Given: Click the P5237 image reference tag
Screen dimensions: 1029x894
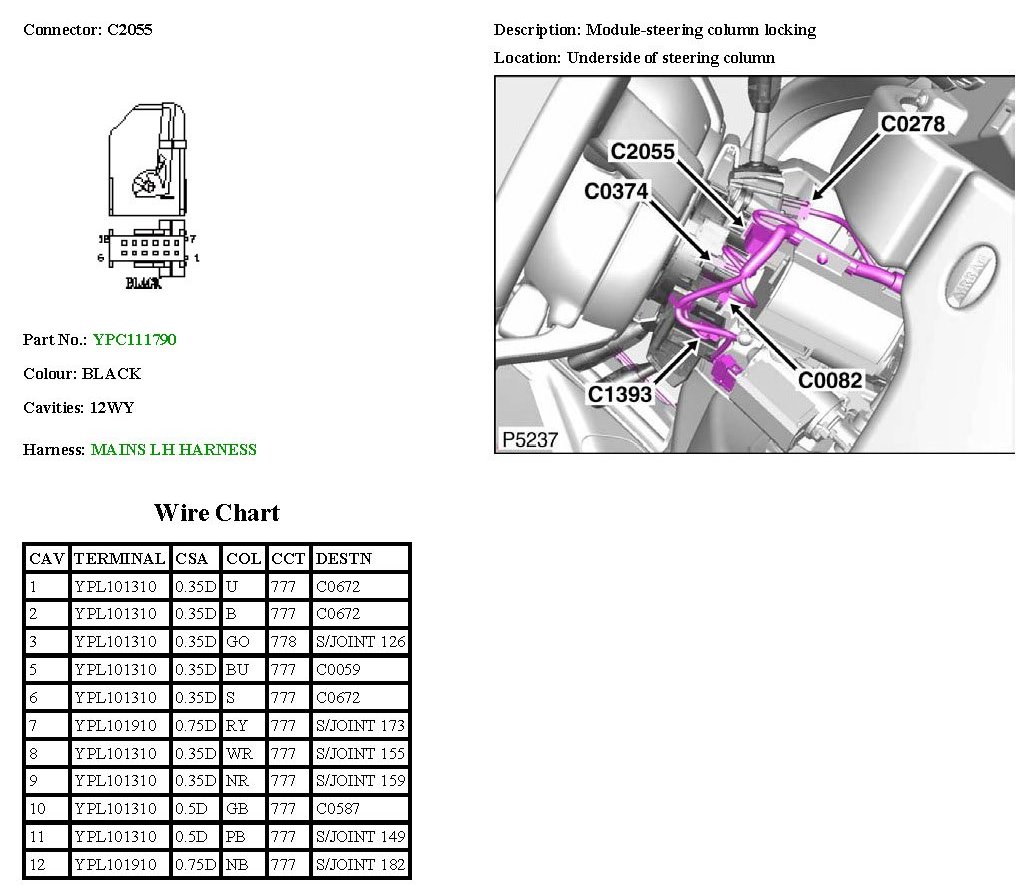Looking at the screenshot, I should pos(530,439).
